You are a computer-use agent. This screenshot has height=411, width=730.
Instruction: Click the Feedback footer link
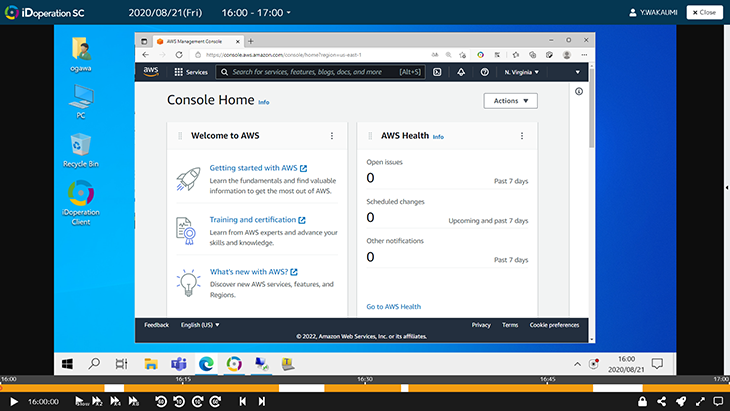tap(156, 325)
